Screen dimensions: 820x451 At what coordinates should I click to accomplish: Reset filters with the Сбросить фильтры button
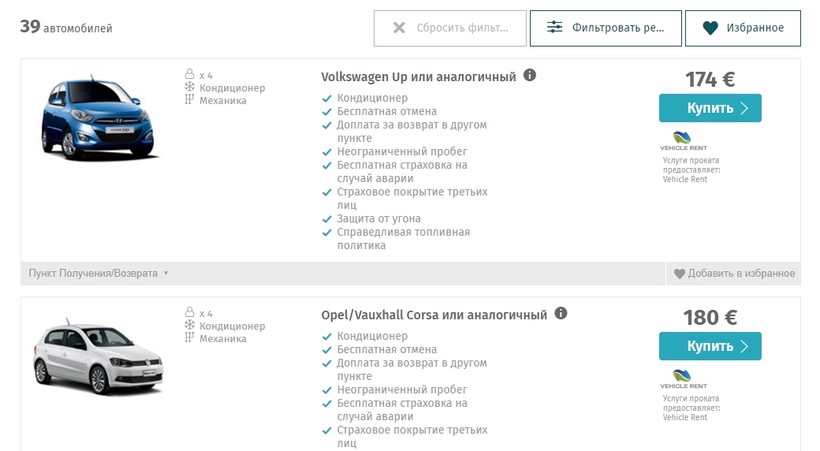pyautogui.click(x=448, y=28)
